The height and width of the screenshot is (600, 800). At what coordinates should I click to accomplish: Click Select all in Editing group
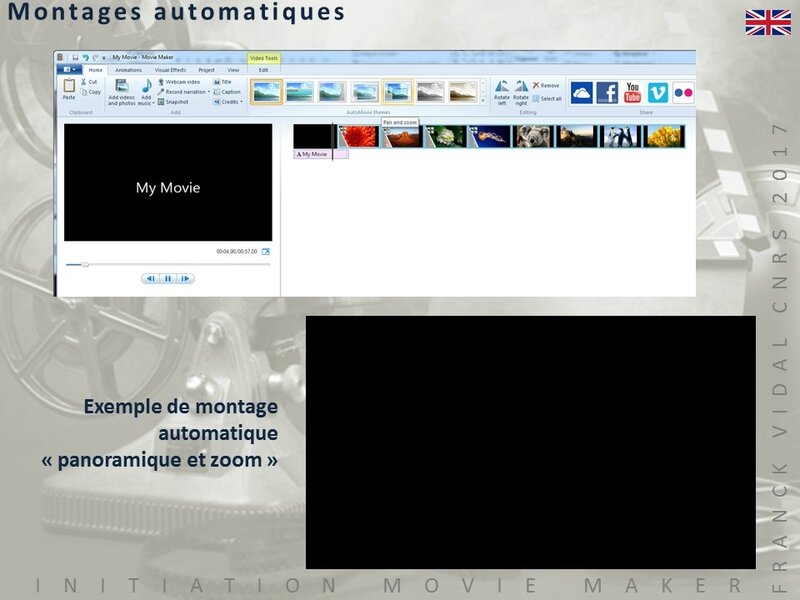coord(547,98)
